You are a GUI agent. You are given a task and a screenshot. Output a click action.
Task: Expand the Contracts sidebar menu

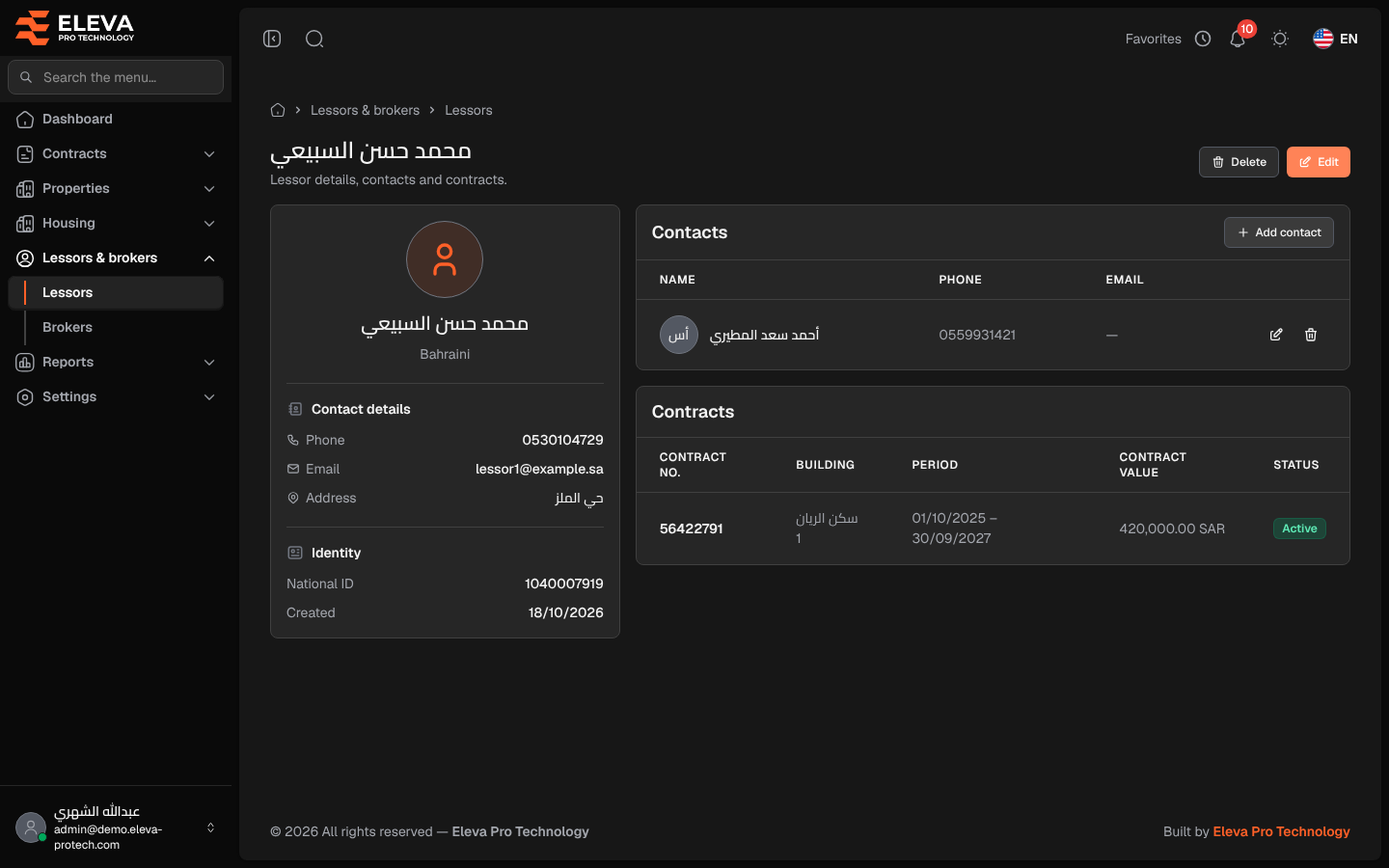(x=116, y=153)
